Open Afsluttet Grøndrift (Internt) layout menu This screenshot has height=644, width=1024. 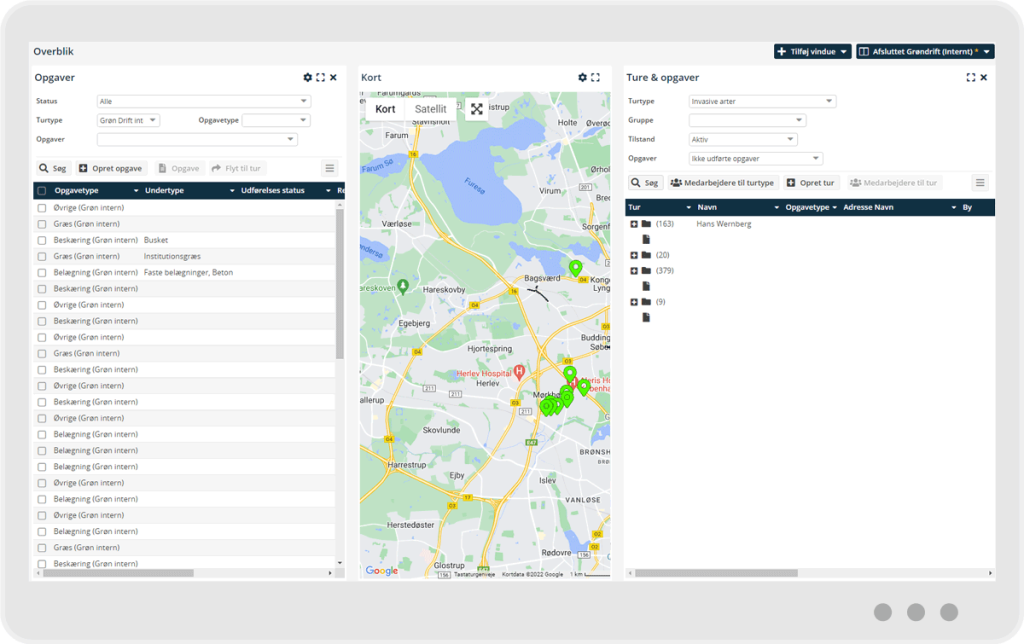[925, 52]
